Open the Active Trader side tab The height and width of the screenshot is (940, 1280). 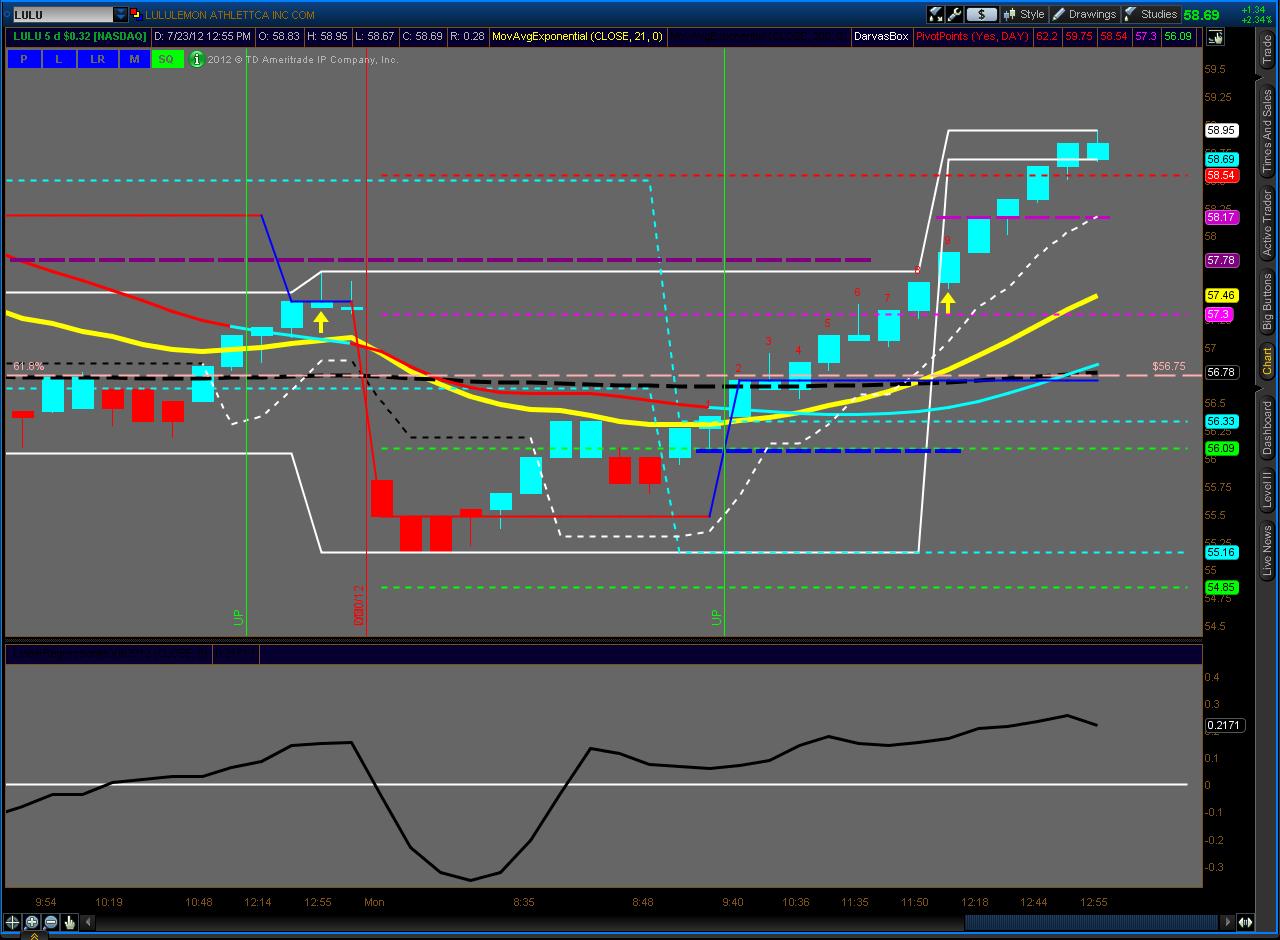(1267, 222)
